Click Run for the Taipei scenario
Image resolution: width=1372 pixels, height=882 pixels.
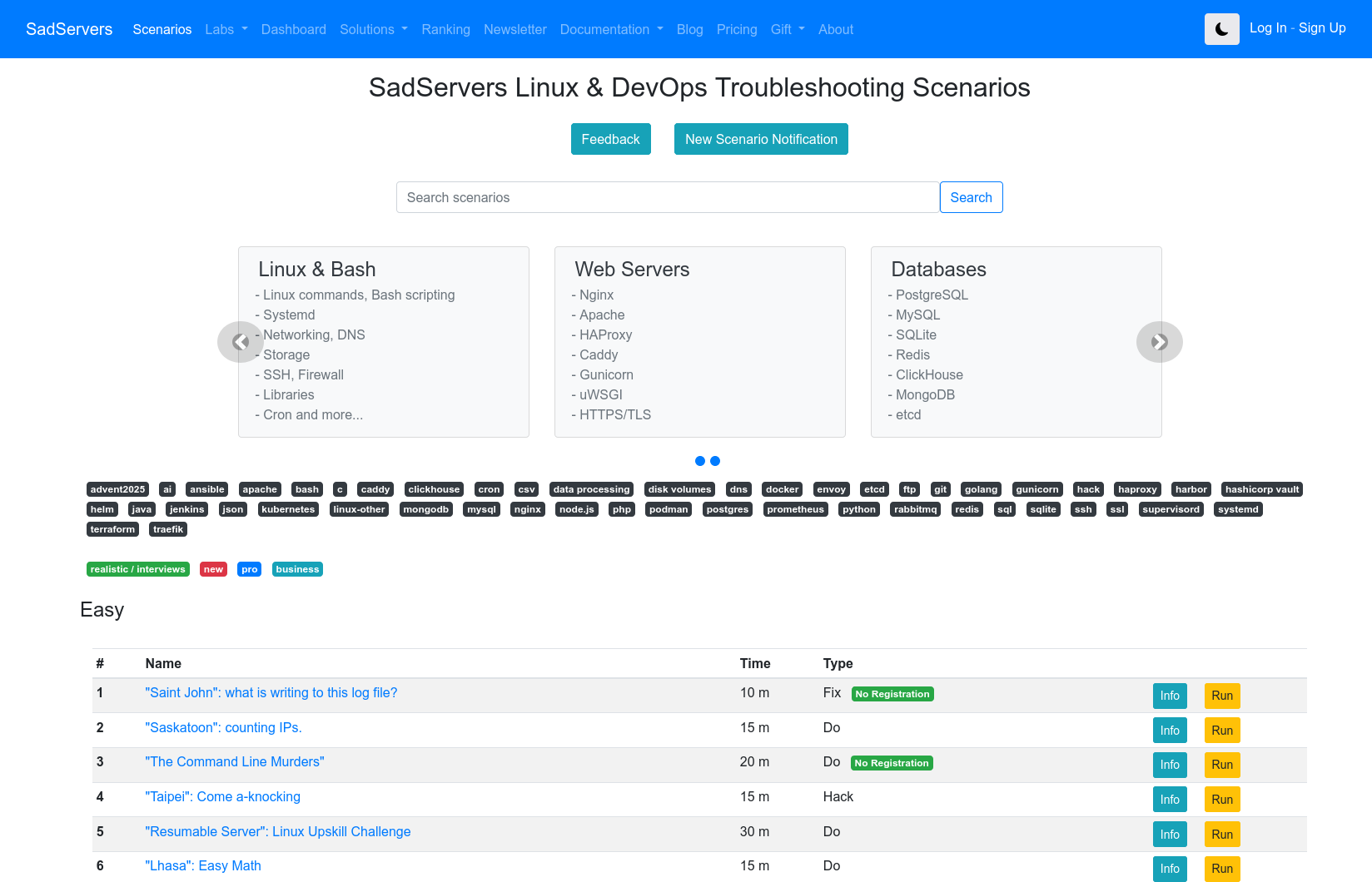(1222, 800)
